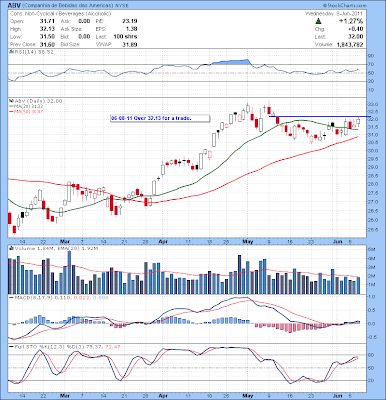Image resolution: width=386 pixels, height=400 pixels.
Task: Click the 'Apr' label on the price chart axis
Action: click(x=162, y=241)
